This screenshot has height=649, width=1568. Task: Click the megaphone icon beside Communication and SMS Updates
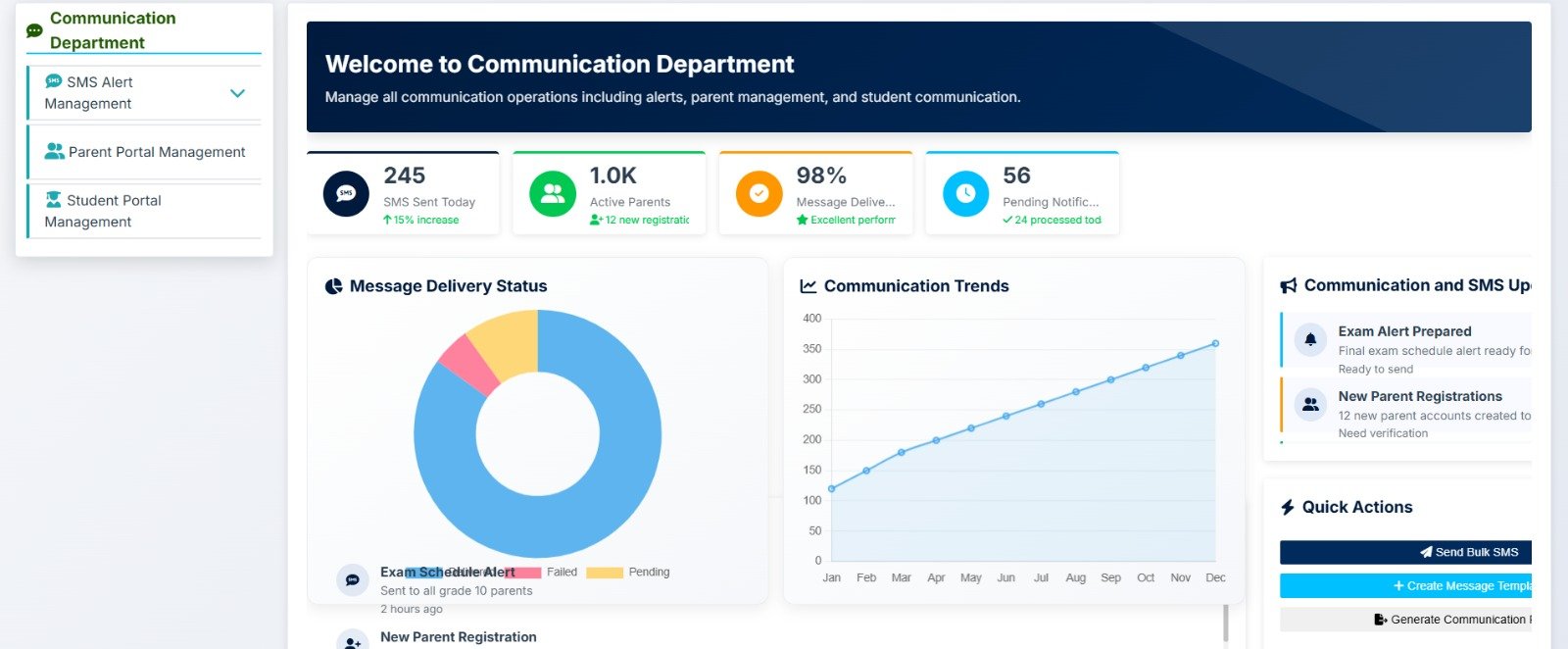[1289, 285]
